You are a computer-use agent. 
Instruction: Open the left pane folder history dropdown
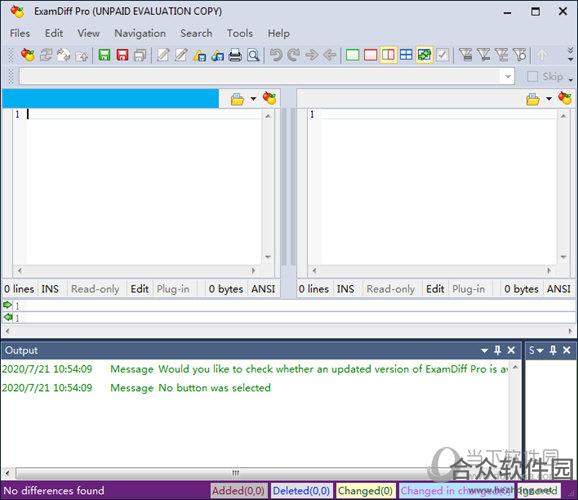[253, 99]
